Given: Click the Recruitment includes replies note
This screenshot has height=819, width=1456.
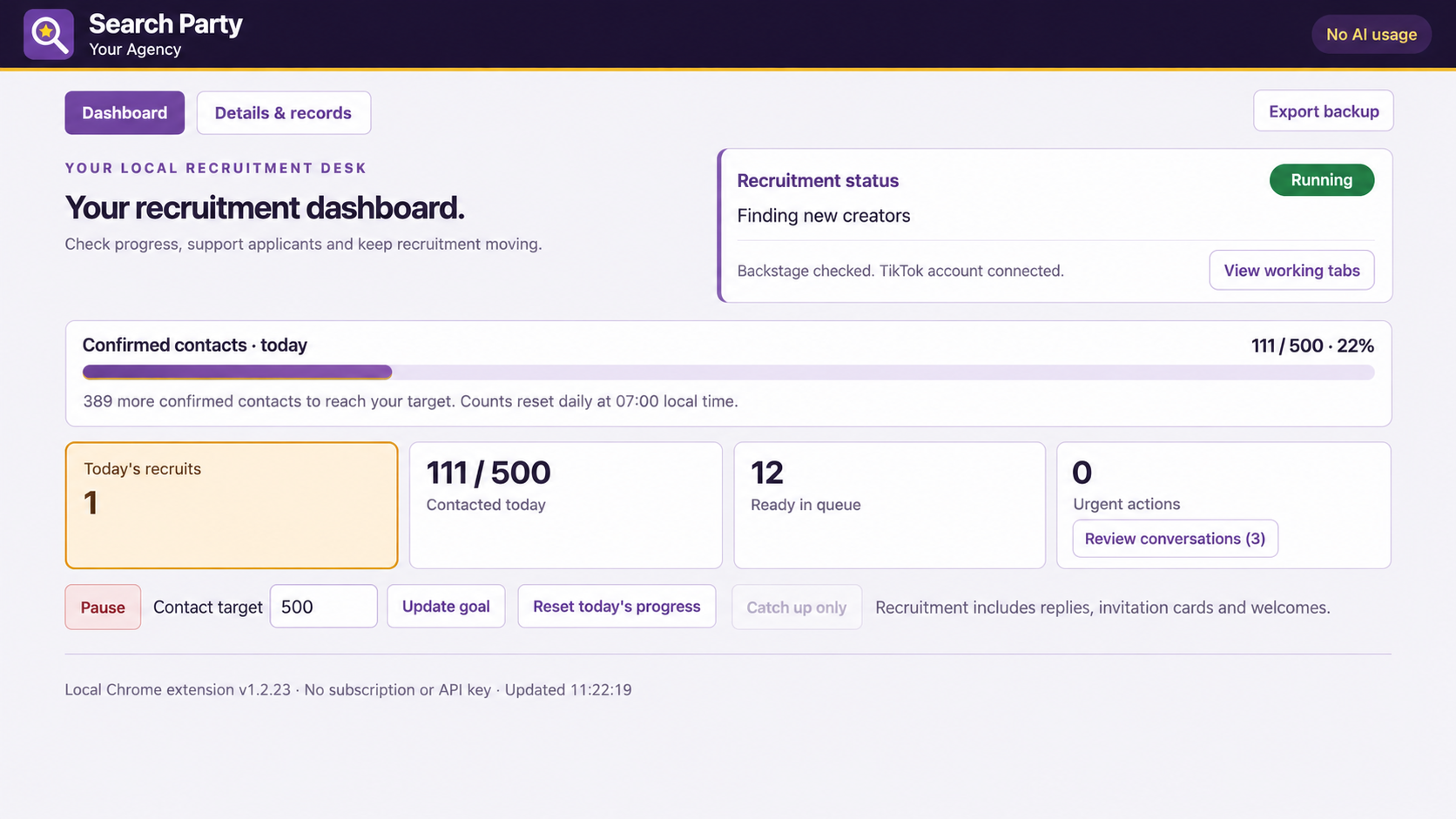Looking at the screenshot, I should point(1102,608).
